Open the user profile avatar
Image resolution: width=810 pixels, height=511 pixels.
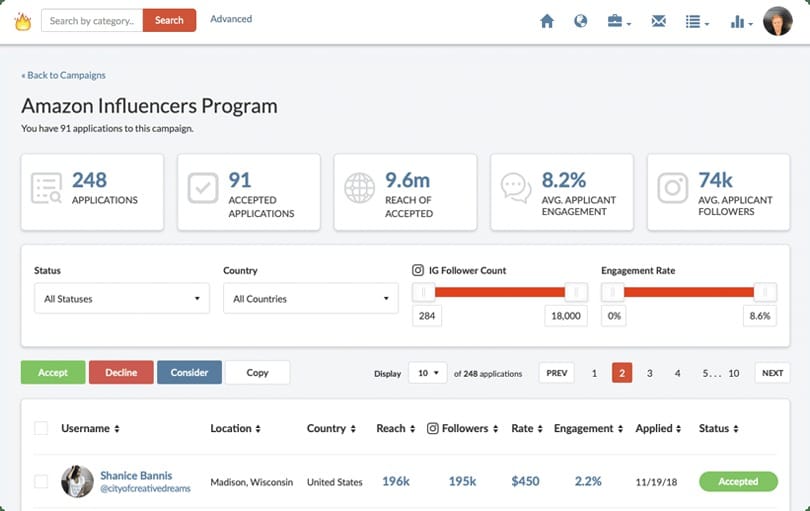pos(777,21)
